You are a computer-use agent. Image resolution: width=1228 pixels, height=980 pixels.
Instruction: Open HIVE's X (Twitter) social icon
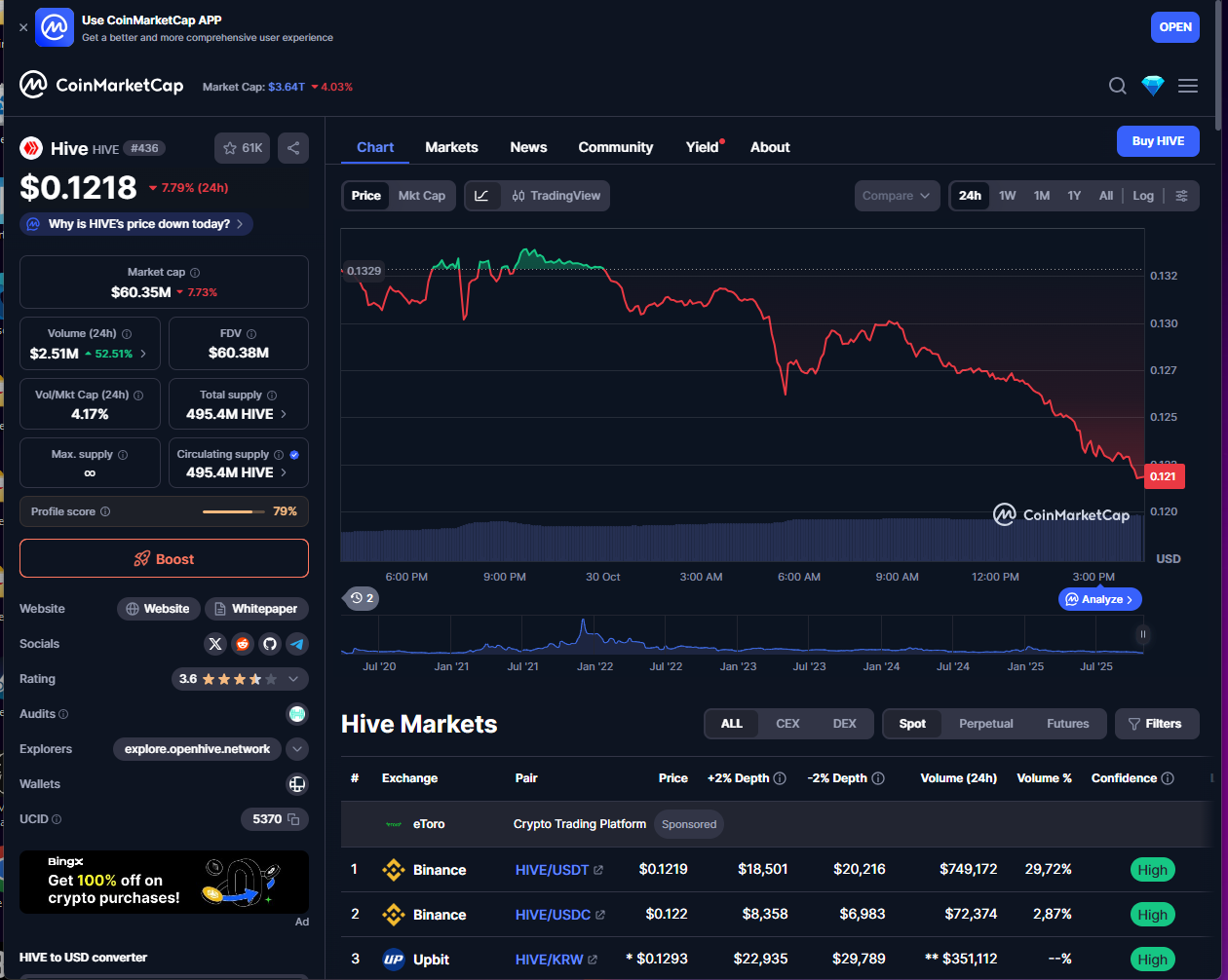(215, 644)
